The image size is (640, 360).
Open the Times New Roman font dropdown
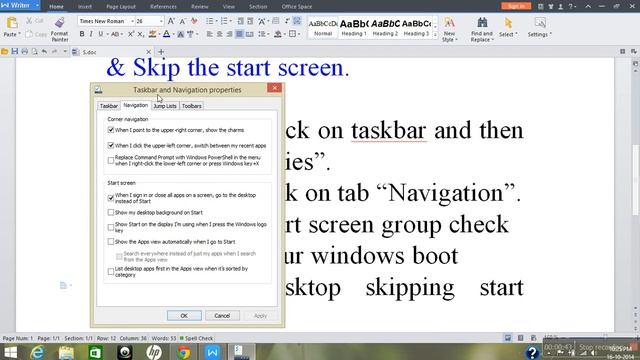pos(132,21)
